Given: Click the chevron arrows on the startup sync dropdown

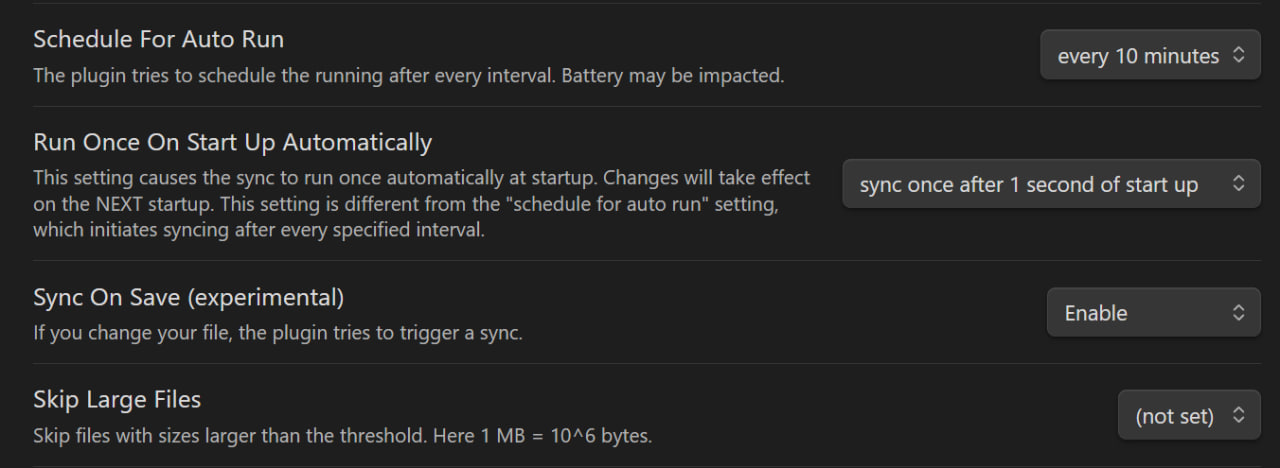Looking at the screenshot, I should click(x=1238, y=184).
